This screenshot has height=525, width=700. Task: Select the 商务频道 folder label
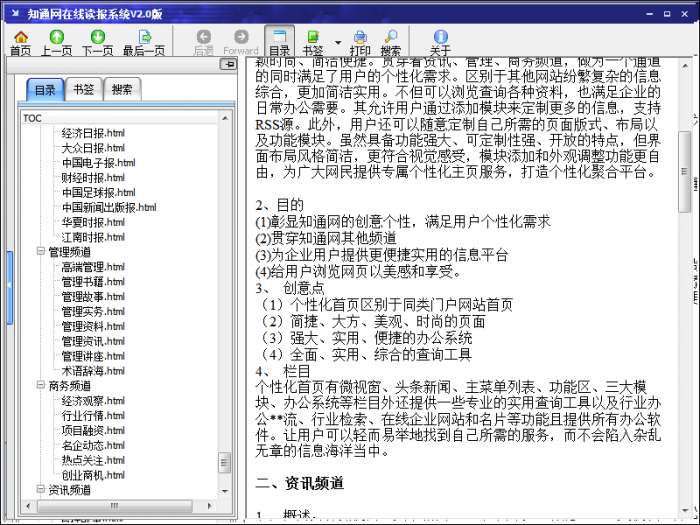click(x=70, y=386)
